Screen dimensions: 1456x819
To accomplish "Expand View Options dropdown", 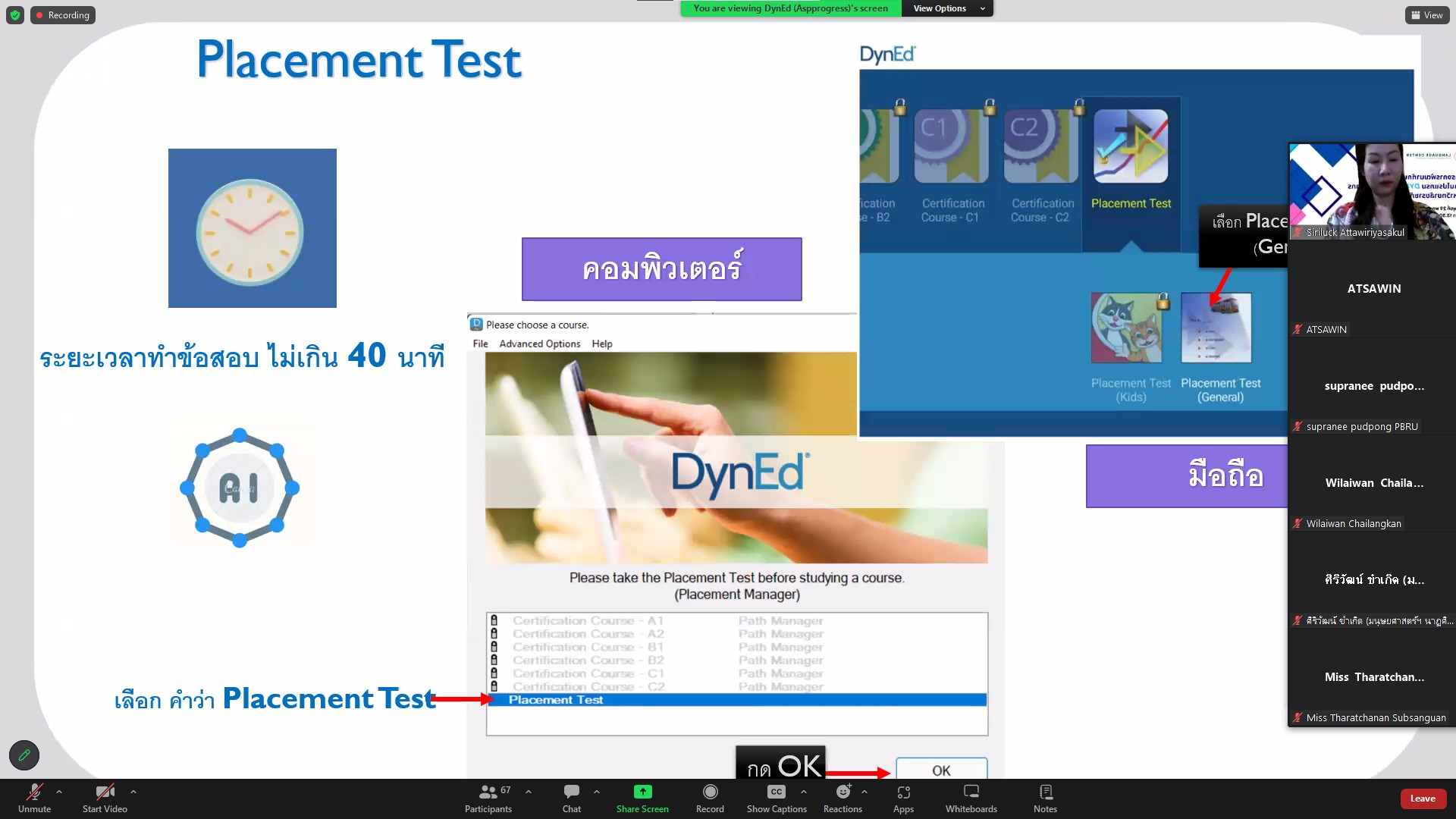I will tap(946, 8).
